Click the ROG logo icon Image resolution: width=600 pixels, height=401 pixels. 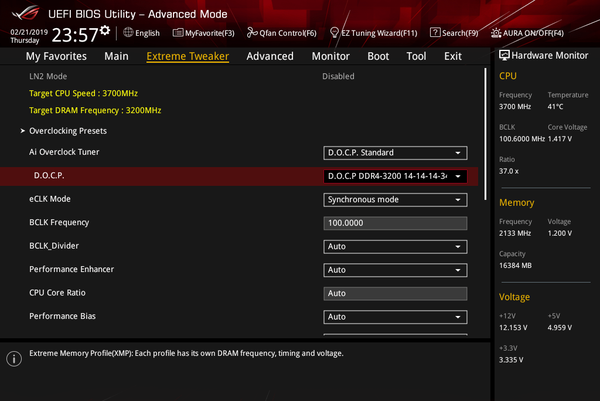25,13
